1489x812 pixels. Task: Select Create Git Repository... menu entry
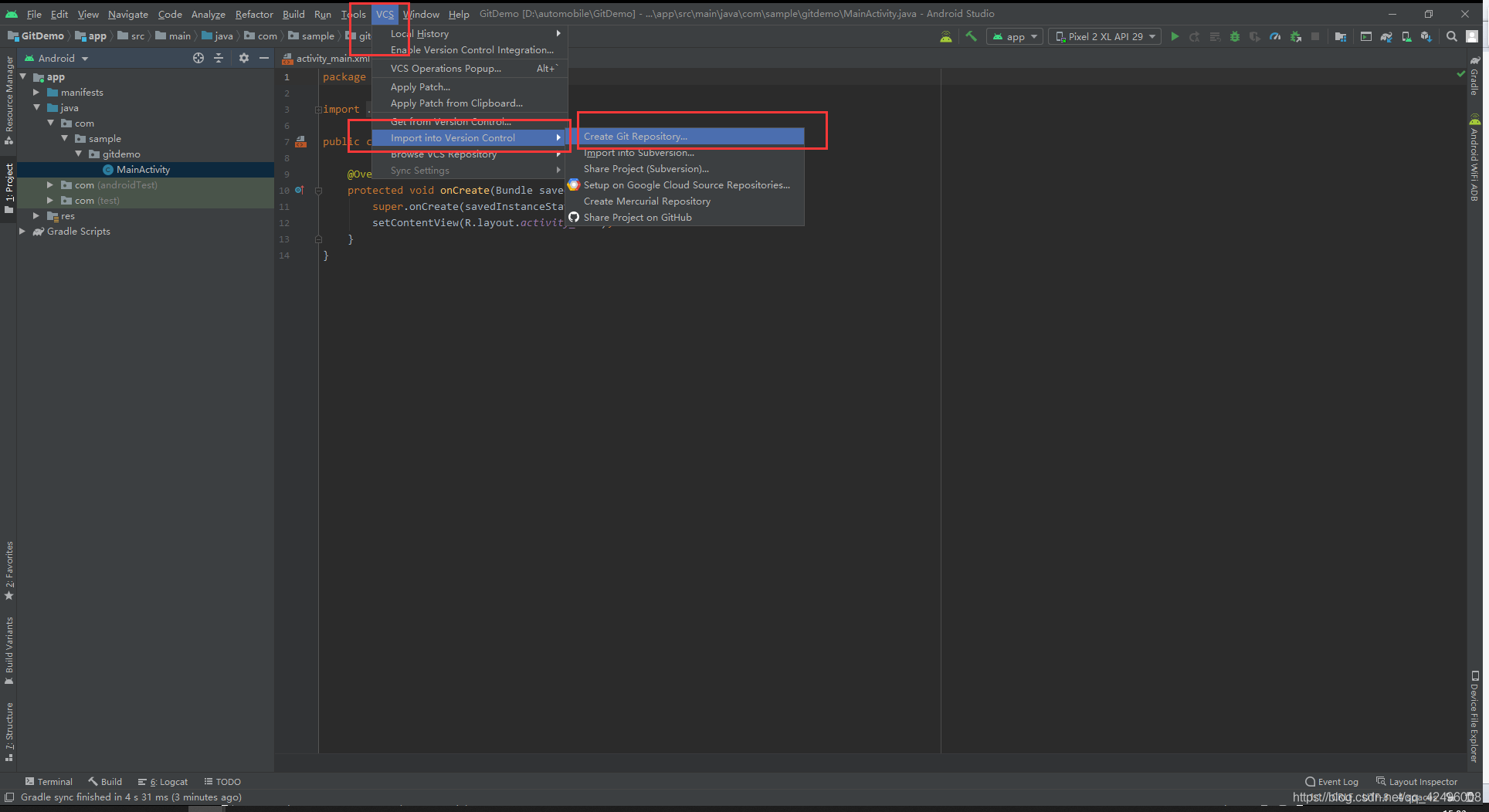pyautogui.click(x=684, y=137)
